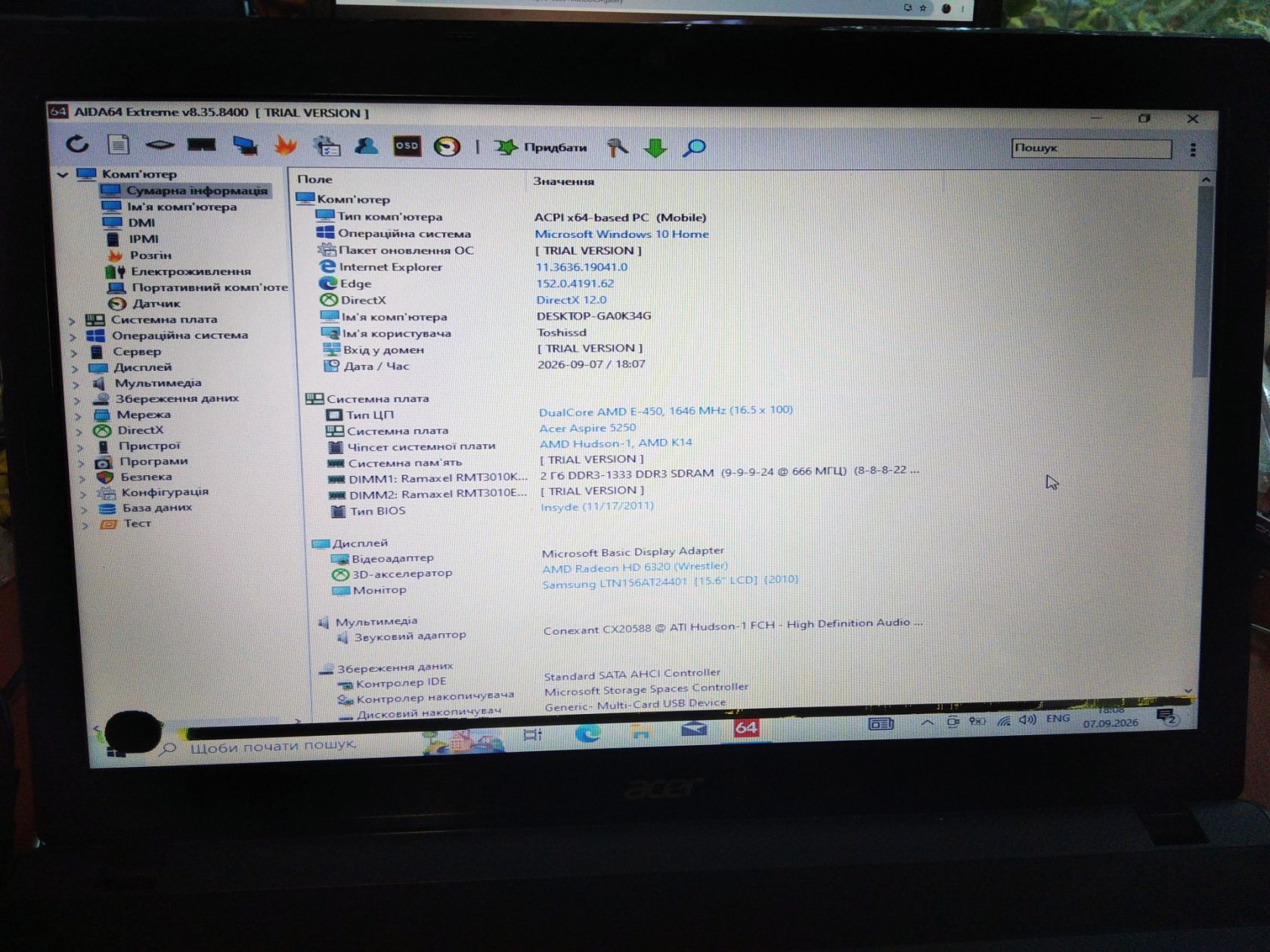Open Edge from the taskbar
The image size is (1270, 952).
tap(588, 733)
